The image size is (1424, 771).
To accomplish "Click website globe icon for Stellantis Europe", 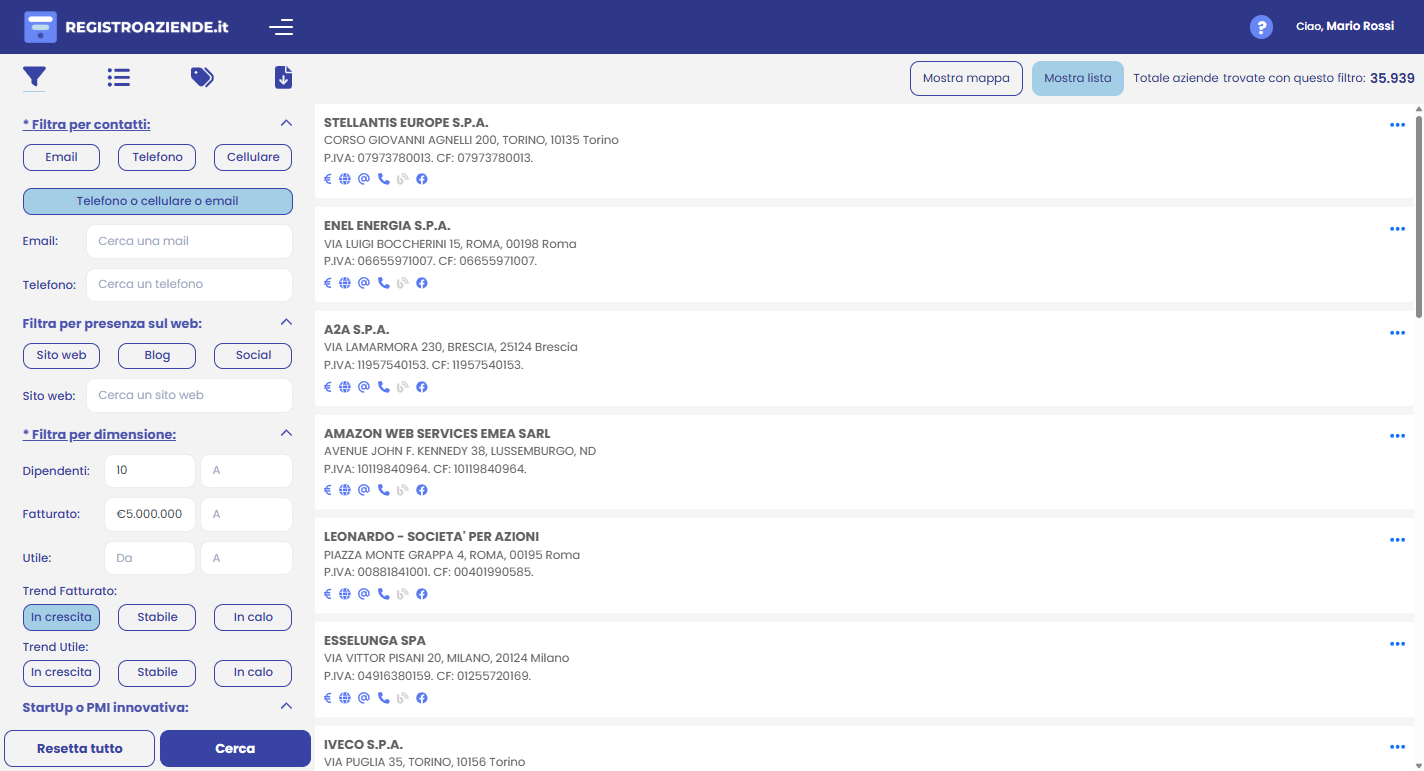I will click(345, 179).
